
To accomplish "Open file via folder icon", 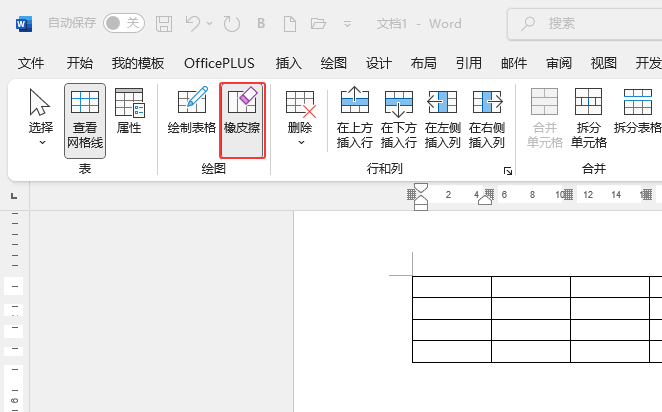I will pyautogui.click(x=318, y=23).
